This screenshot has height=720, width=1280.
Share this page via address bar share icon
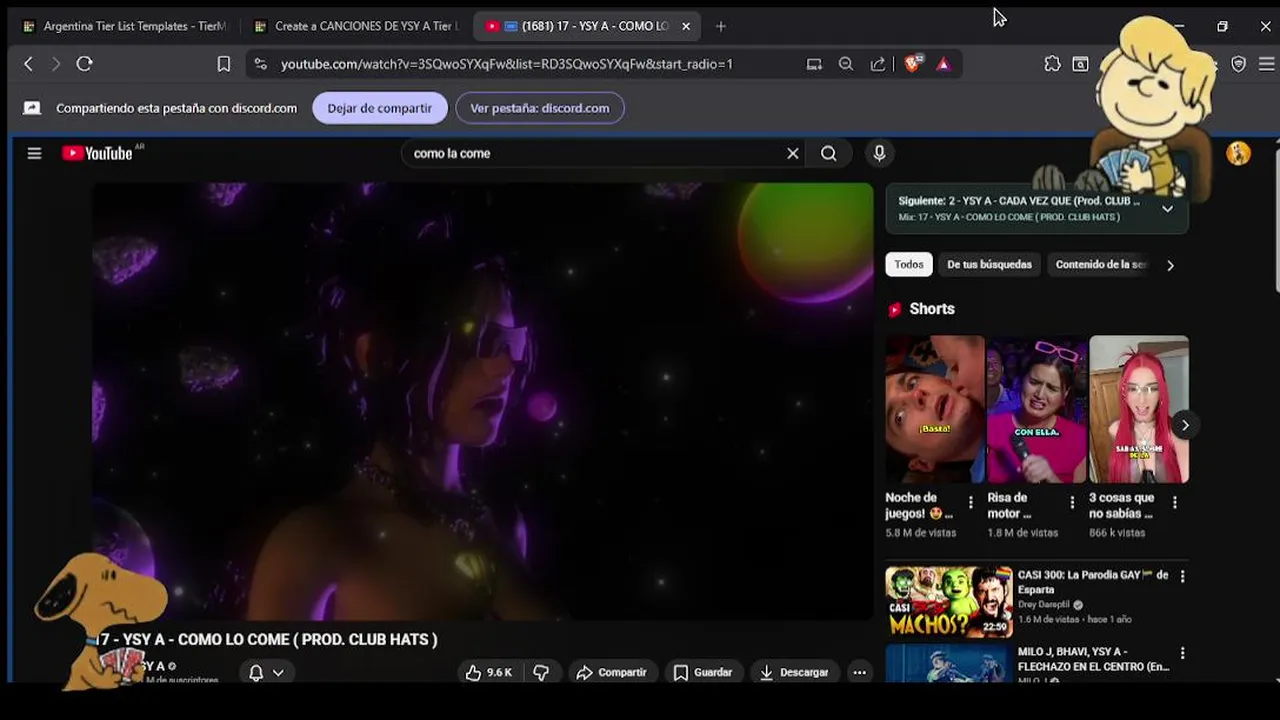tap(878, 64)
